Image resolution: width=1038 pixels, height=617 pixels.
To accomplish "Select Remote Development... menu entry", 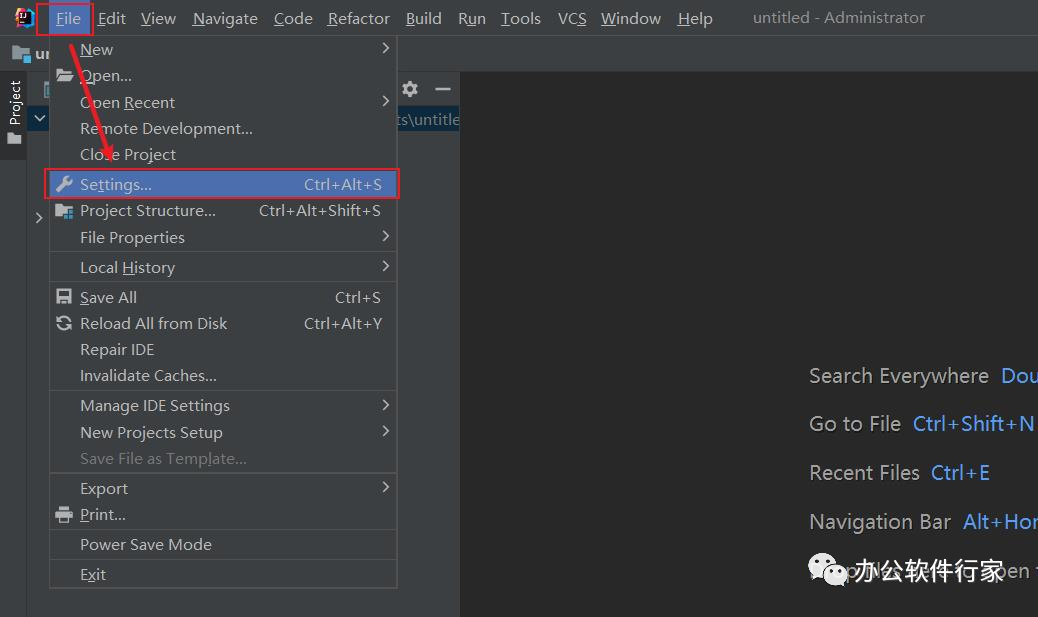I will coord(223,128).
